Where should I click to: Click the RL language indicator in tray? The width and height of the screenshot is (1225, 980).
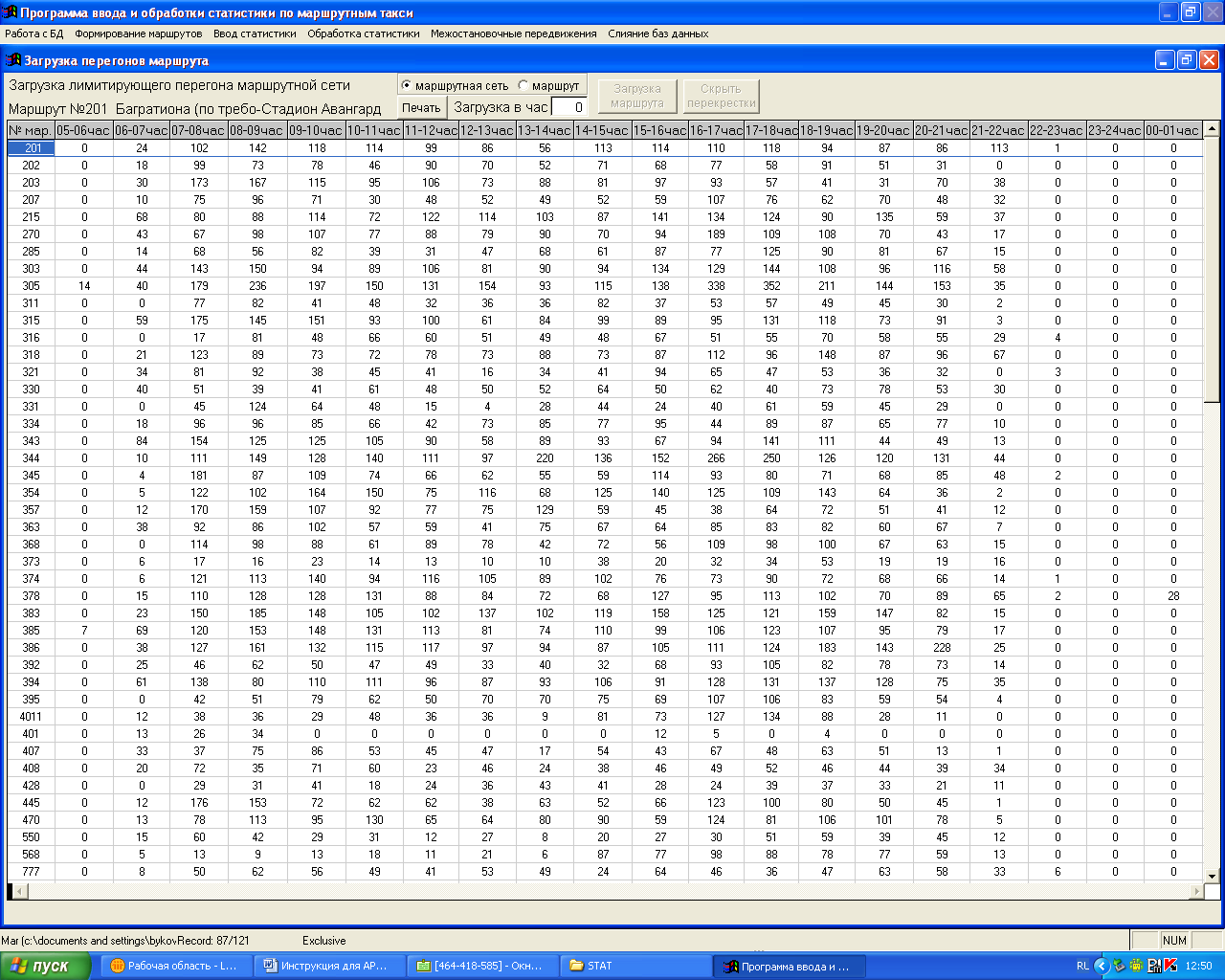point(1082,966)
